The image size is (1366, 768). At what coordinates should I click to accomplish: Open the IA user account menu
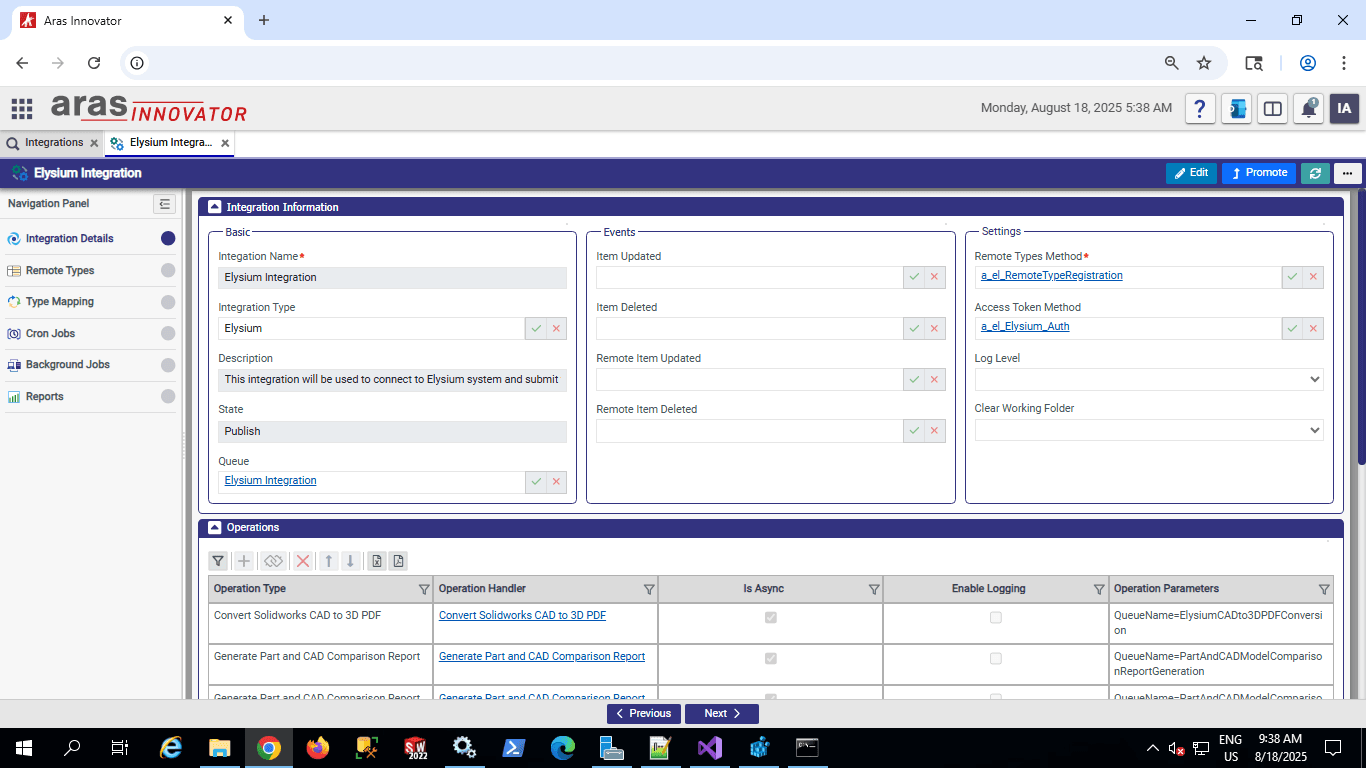click(1344, 109)
